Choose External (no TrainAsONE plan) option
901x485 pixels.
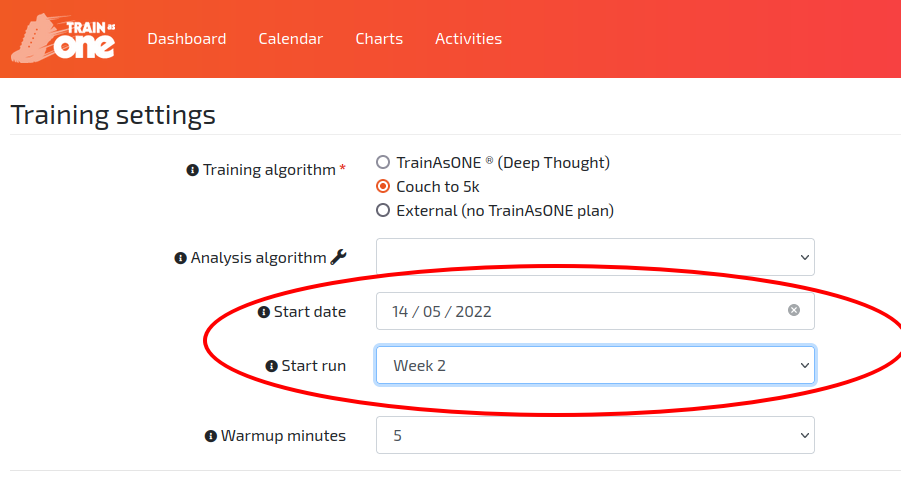[383, 210]
